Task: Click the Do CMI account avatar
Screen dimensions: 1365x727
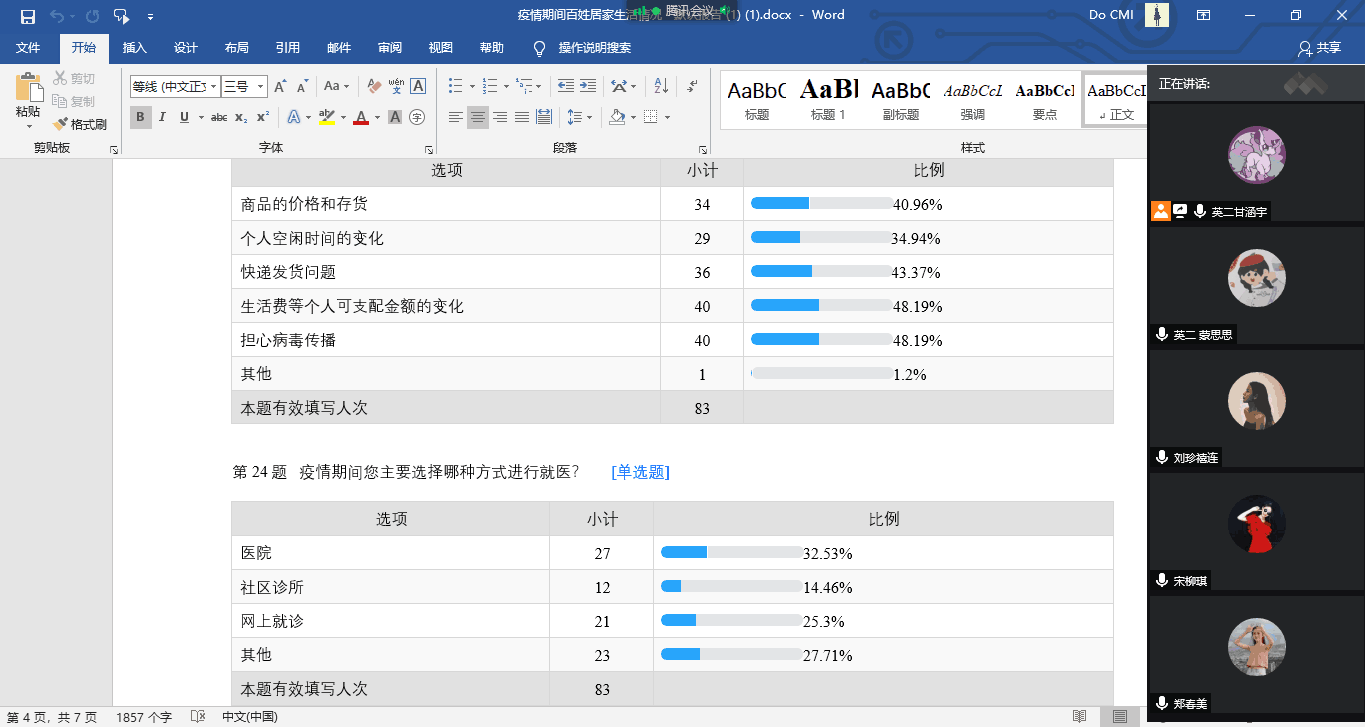Action: 1159,15
